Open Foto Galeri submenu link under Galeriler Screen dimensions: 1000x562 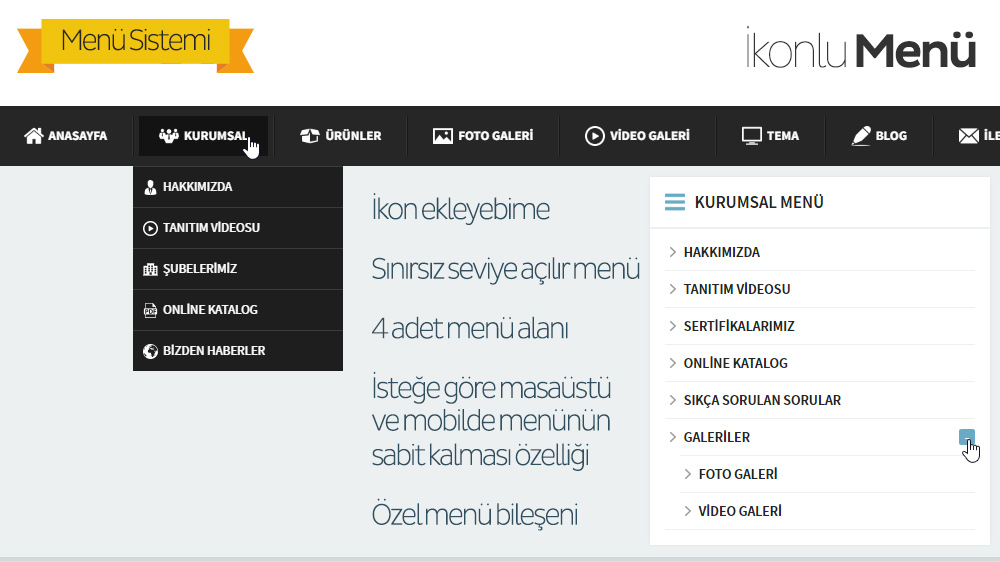click(738, 474)
